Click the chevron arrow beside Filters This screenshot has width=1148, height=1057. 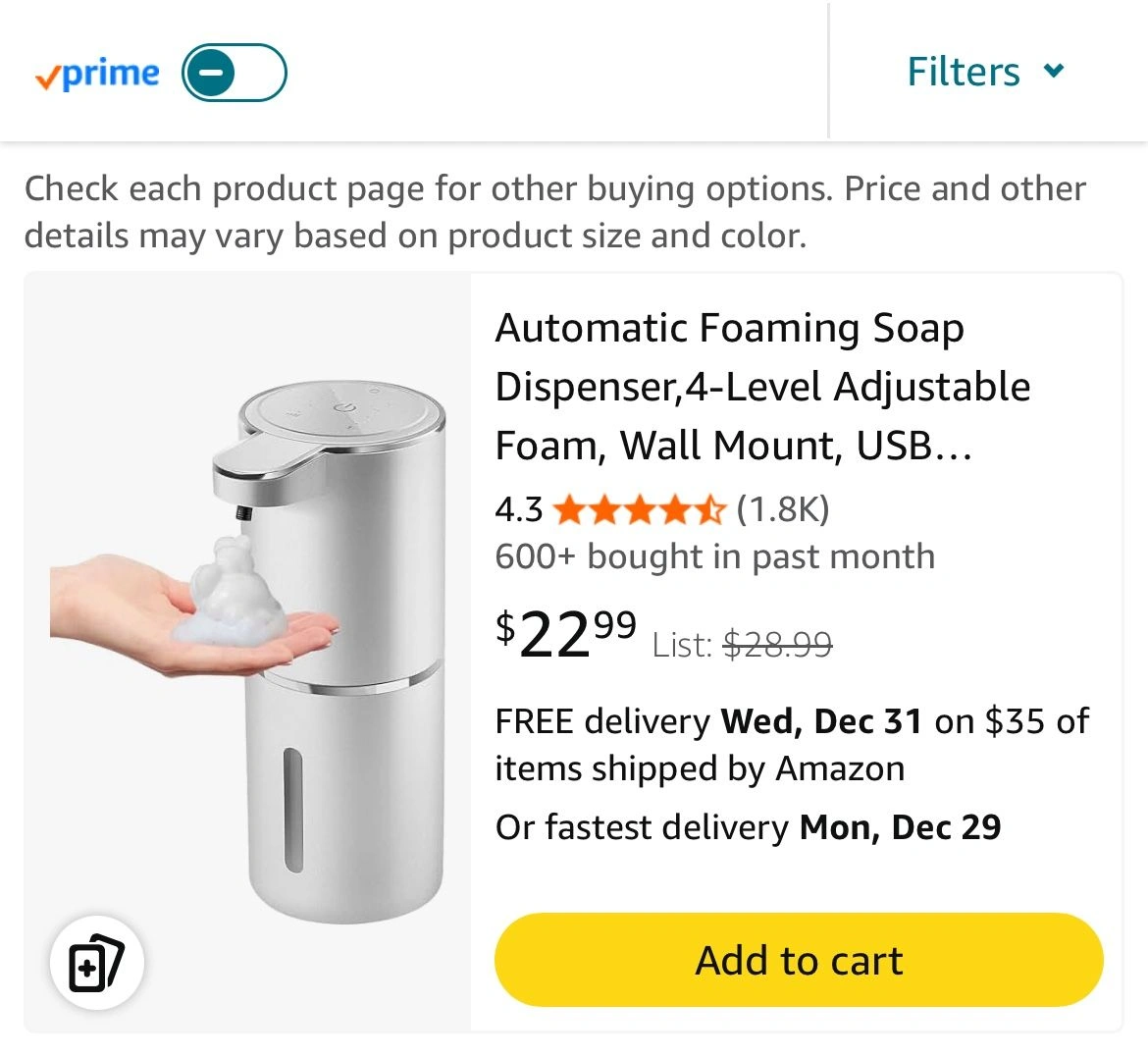[x=1054, y=71]
